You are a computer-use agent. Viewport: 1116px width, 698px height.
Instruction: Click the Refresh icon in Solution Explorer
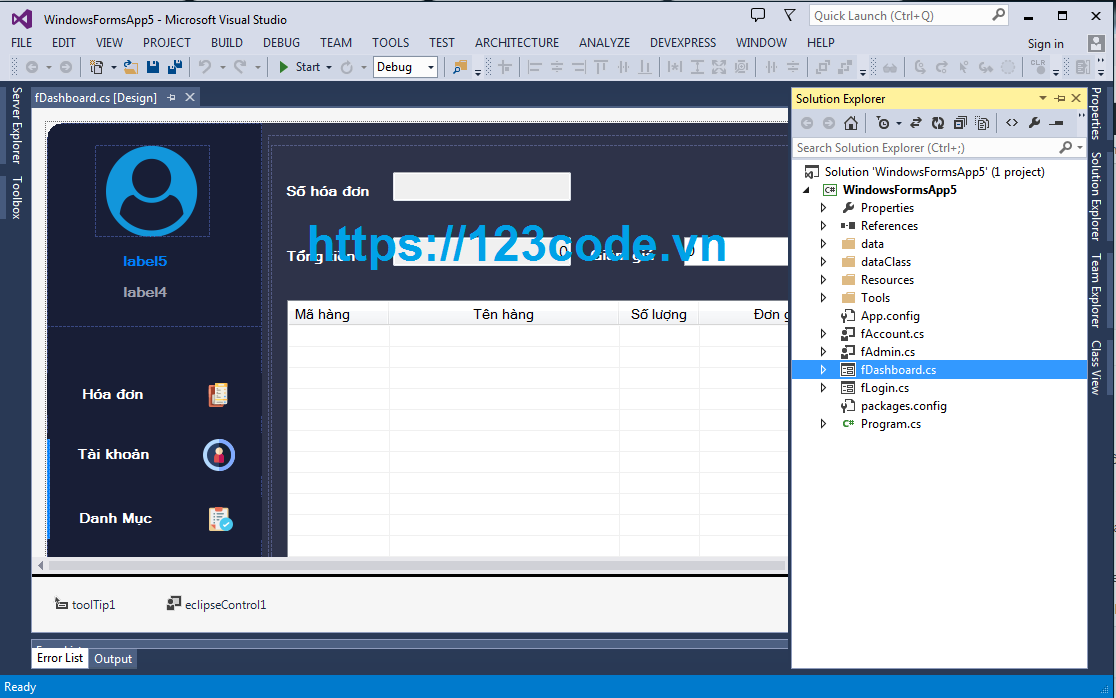pyautogui.click(x=938, y=122)
